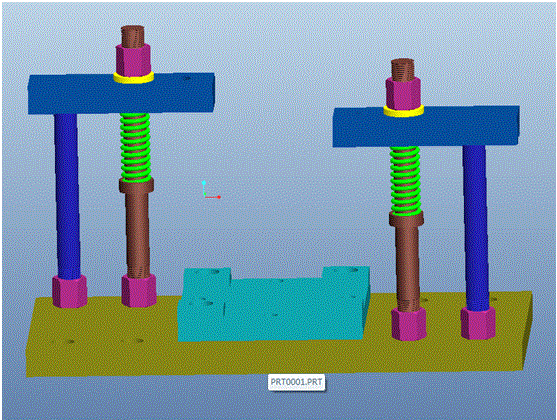Select the left green spring
This screenshot has width=557, height=420.
135,147
